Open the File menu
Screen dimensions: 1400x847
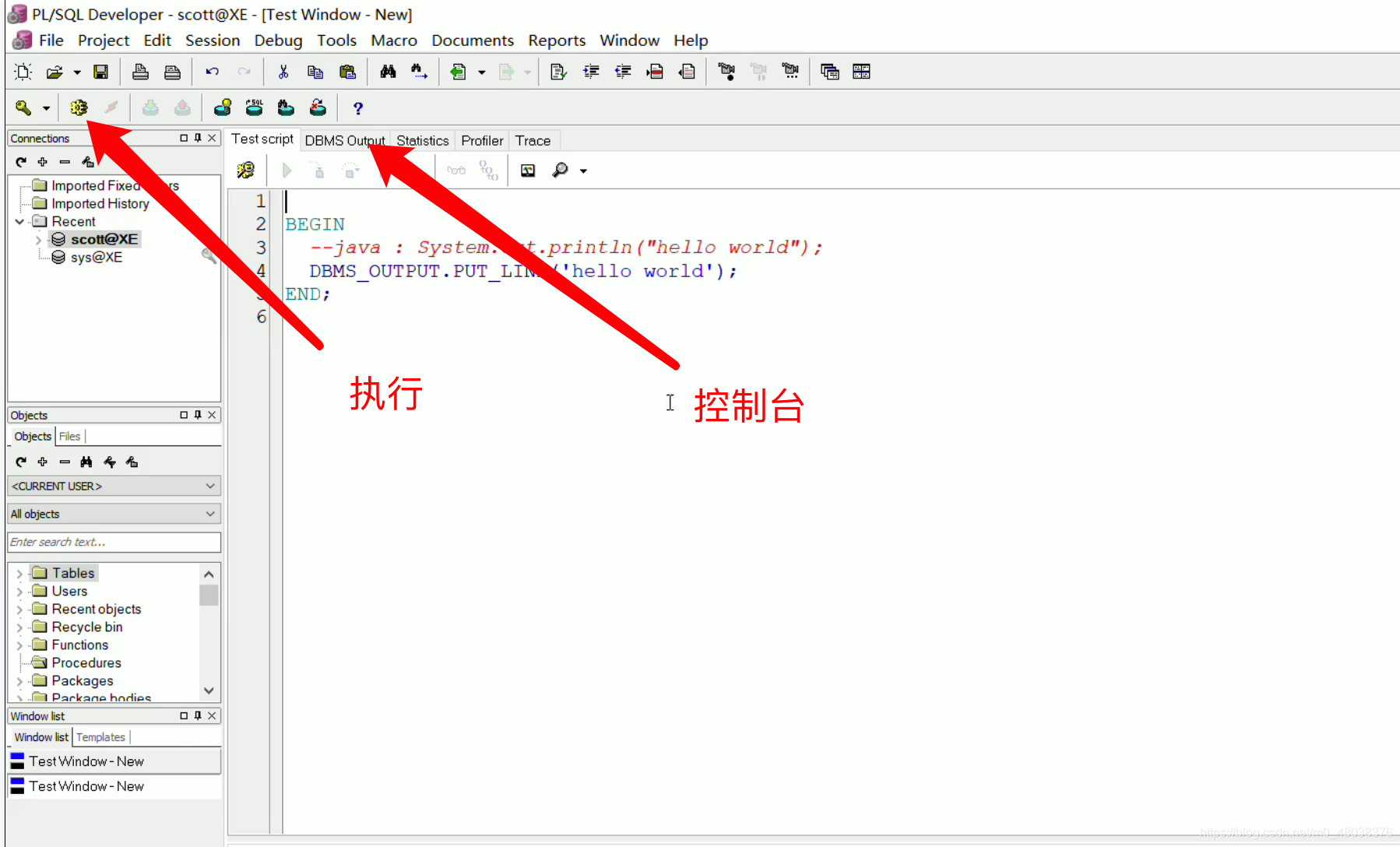tap(51, 40)
